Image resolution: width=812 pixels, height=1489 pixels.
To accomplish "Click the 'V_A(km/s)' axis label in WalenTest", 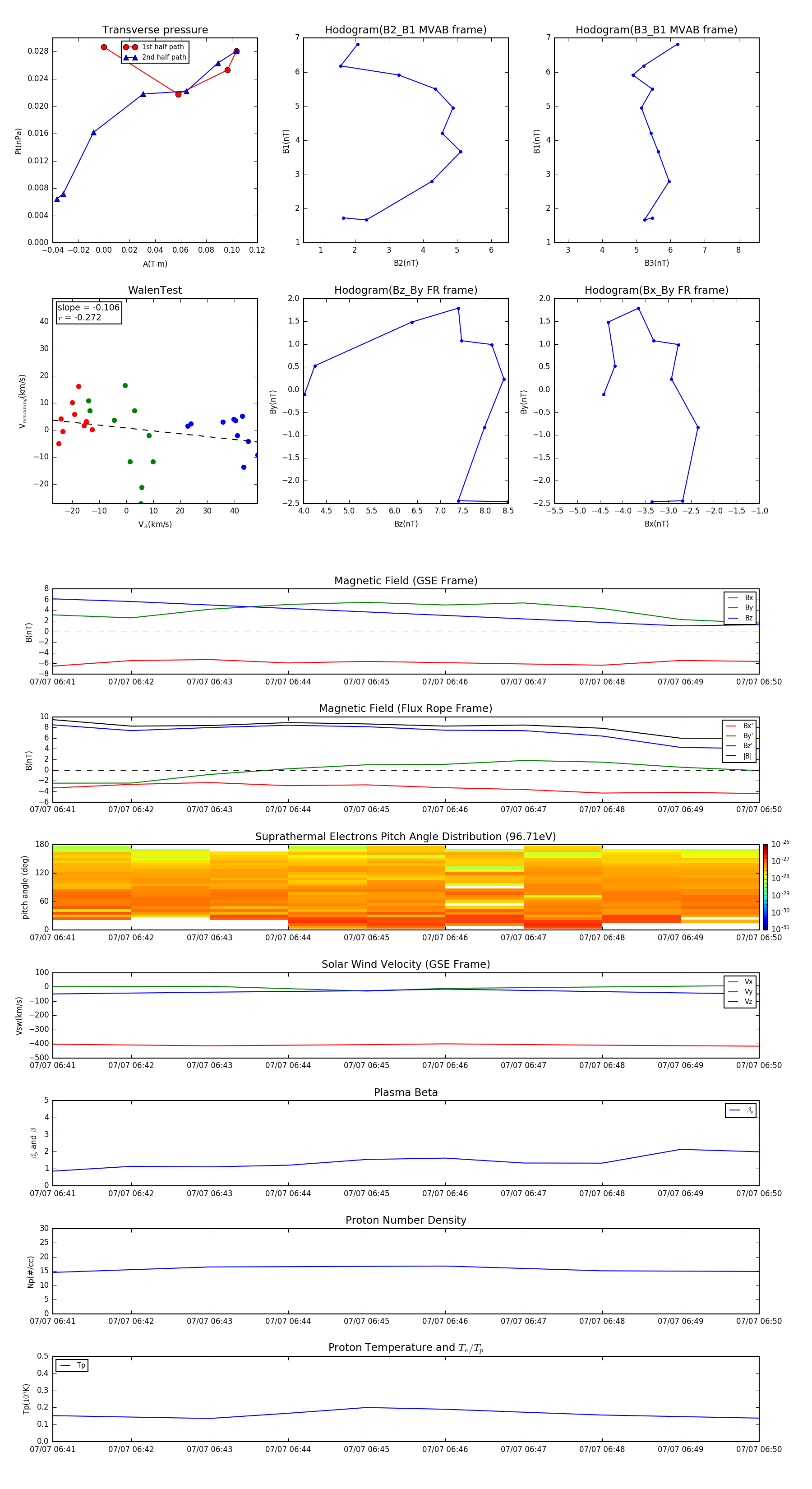I will coord(155,524).
